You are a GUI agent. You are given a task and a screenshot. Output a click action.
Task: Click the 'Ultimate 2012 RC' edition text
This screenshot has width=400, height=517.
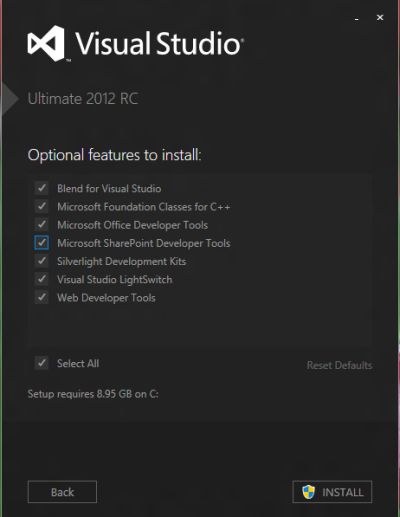[x=83, y=99]
